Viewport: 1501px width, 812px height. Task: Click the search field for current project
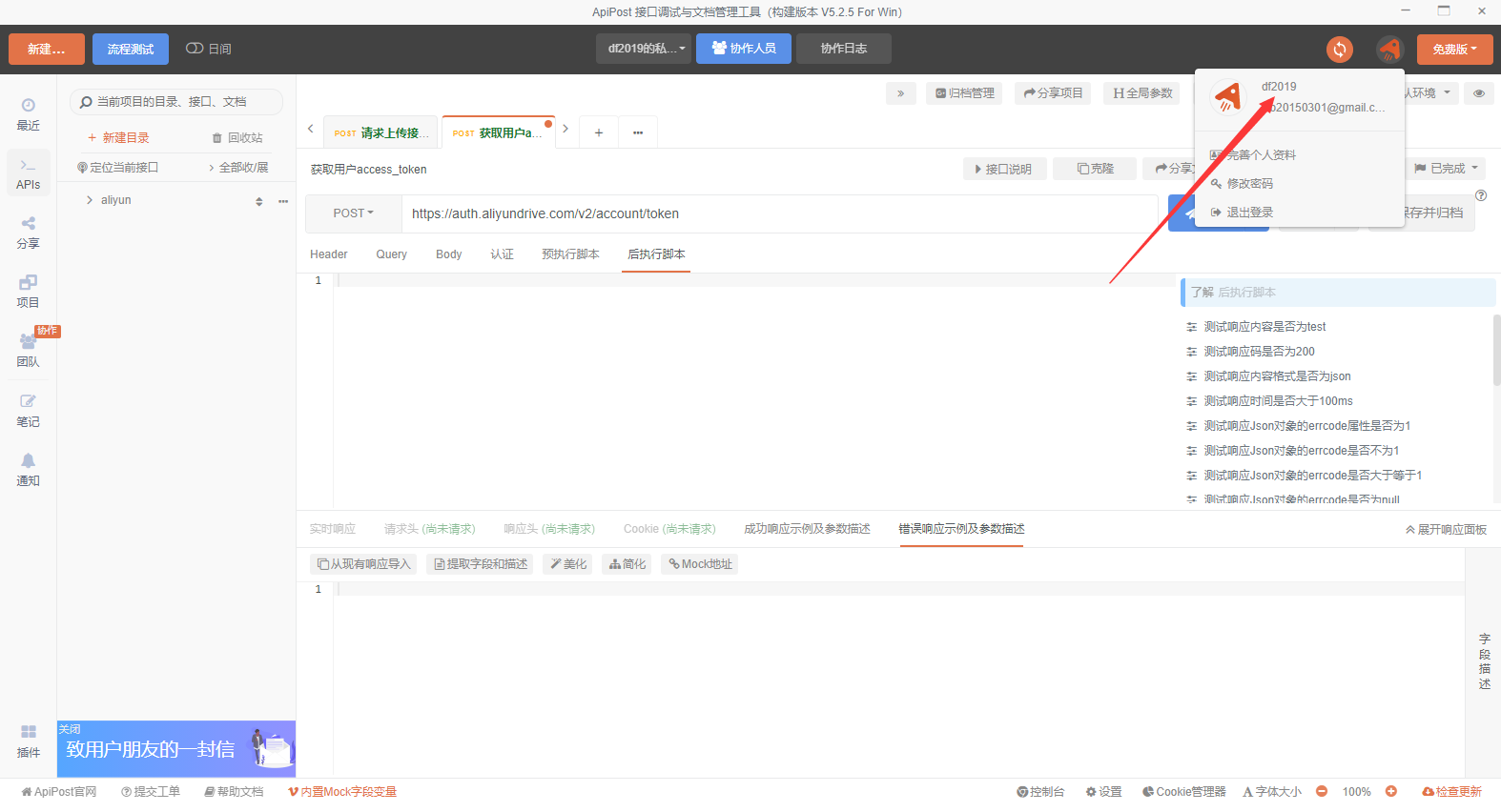click(x=176, y=102)
